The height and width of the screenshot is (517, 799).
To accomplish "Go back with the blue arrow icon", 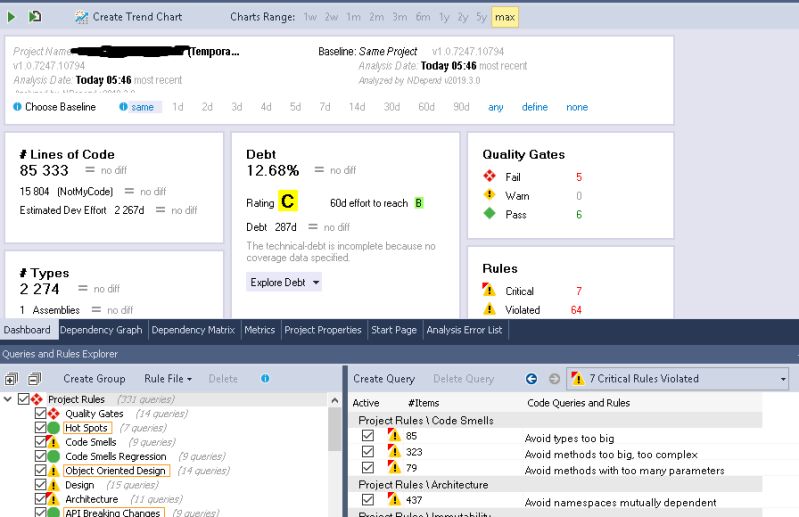I will pos(531,378).
